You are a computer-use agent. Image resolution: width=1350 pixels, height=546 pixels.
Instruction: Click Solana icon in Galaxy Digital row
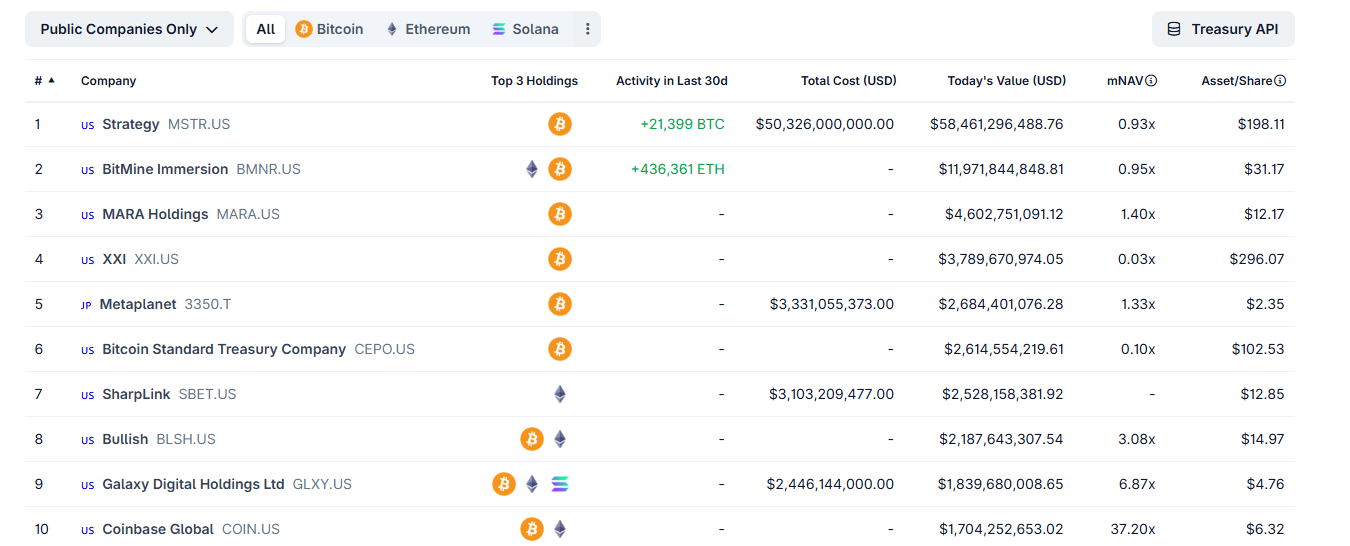pyautogui.click(x=560, y=484)
